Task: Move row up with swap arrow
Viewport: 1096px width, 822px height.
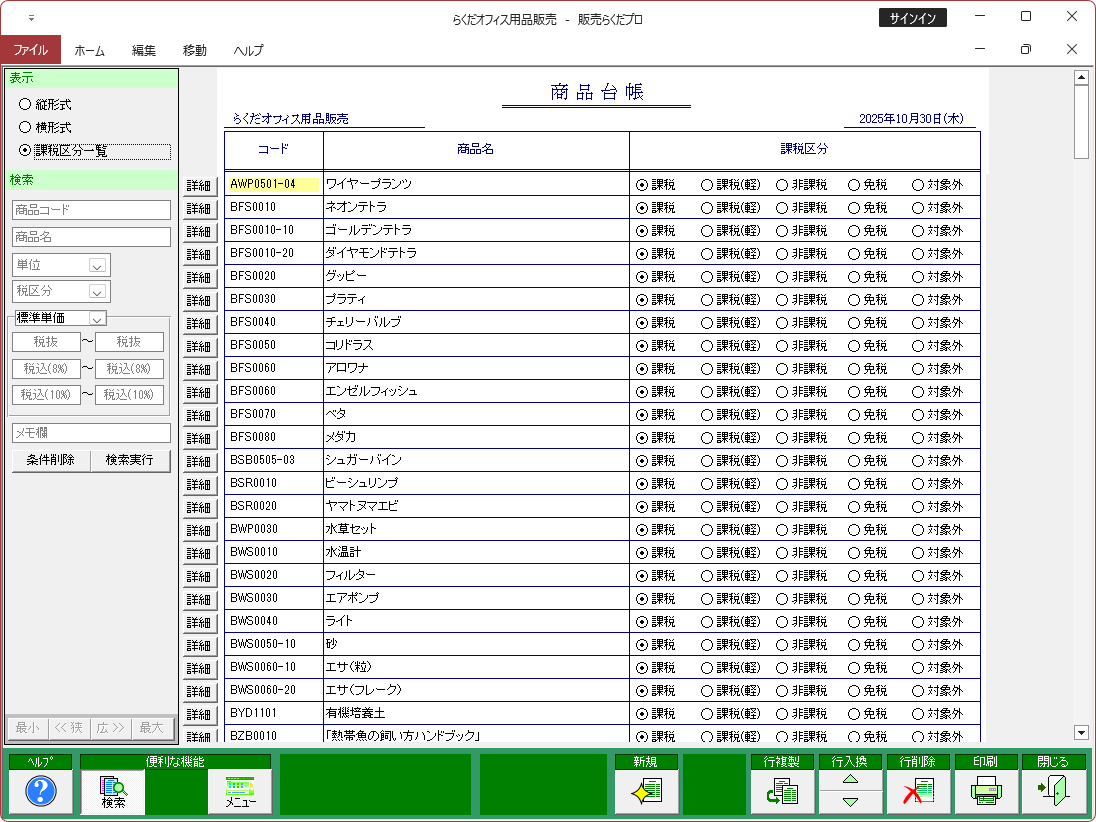Action: [850, 780]
